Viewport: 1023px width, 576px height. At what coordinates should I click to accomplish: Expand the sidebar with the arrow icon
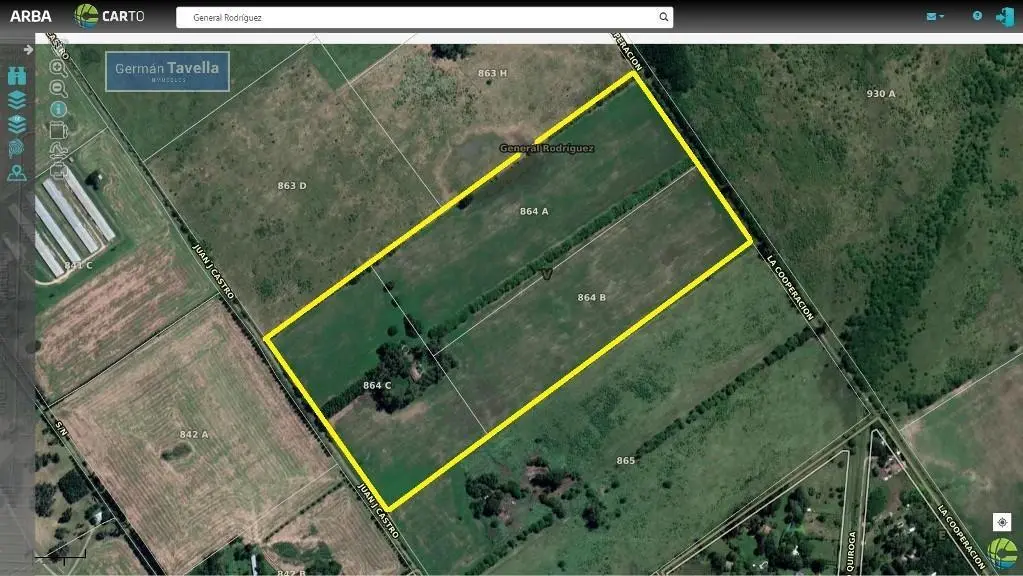28,50
